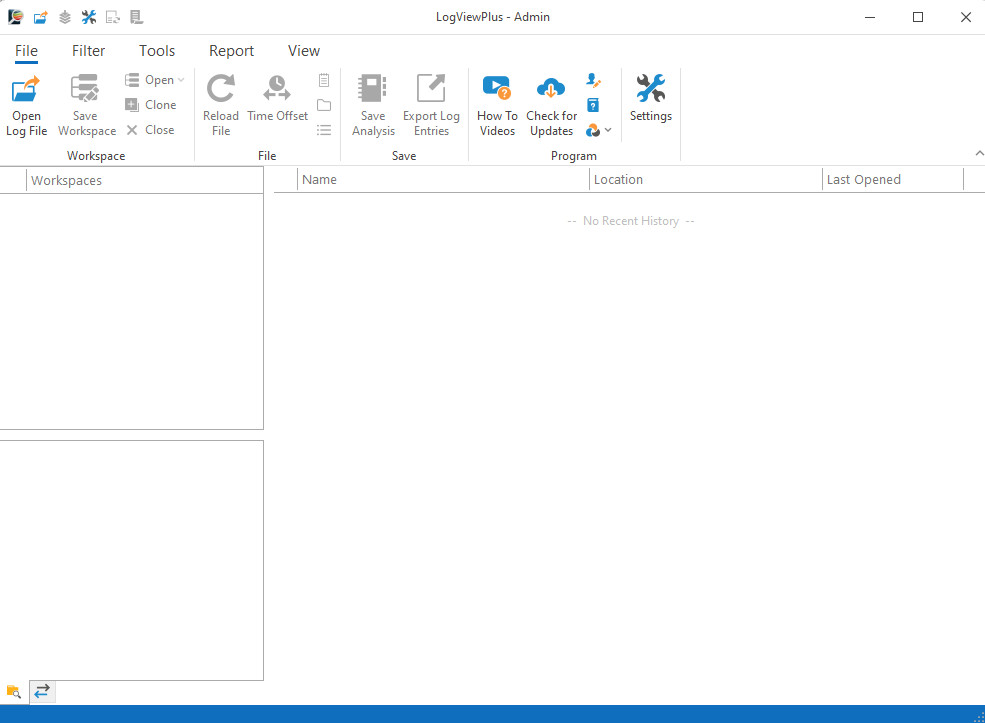Click the Time Offset ribbon button
Image resolution: width=985 pixels, height=723 pixels.
(x=277, y=99)
